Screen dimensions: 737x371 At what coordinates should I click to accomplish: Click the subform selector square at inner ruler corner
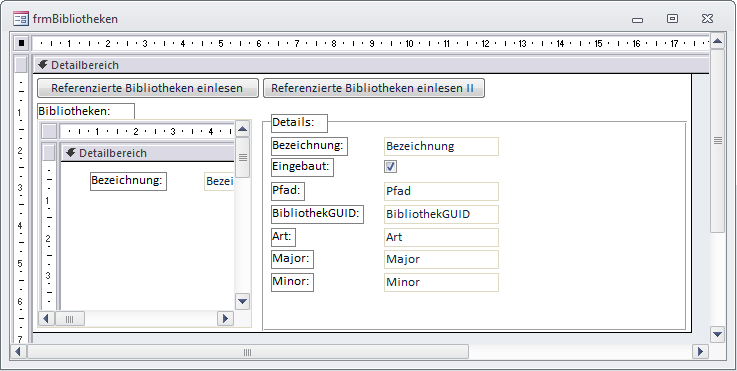(49, 131)
